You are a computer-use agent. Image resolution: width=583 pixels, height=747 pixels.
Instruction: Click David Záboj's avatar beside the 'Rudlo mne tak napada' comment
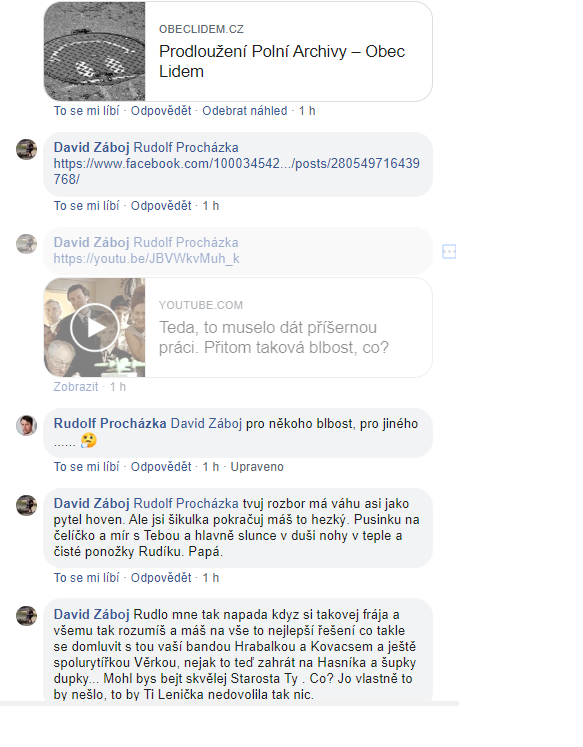(x=27, y=616)
